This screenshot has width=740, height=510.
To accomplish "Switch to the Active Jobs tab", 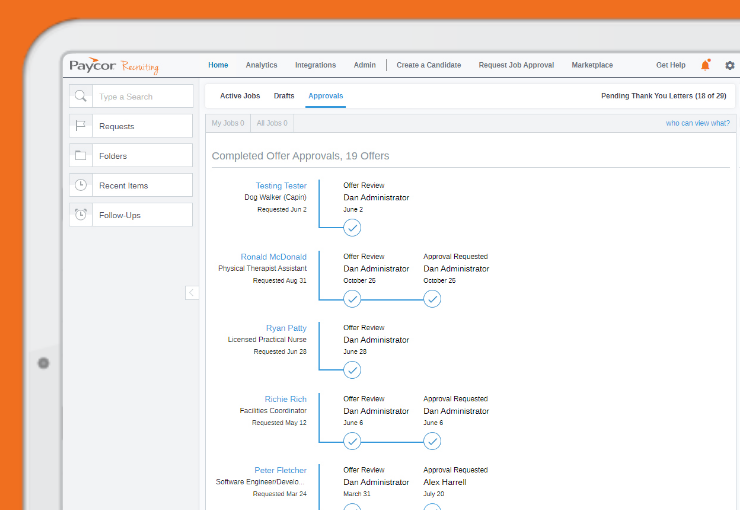I will coord(240,96).
